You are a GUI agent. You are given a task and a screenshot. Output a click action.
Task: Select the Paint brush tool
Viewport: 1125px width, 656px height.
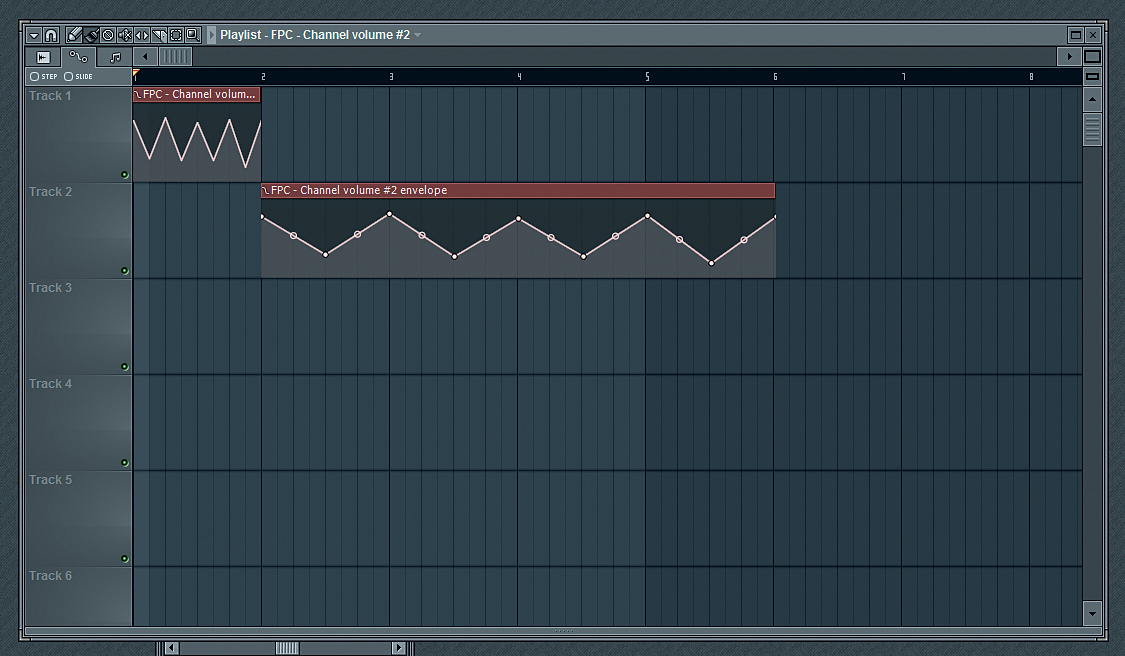tap(91, 35)
